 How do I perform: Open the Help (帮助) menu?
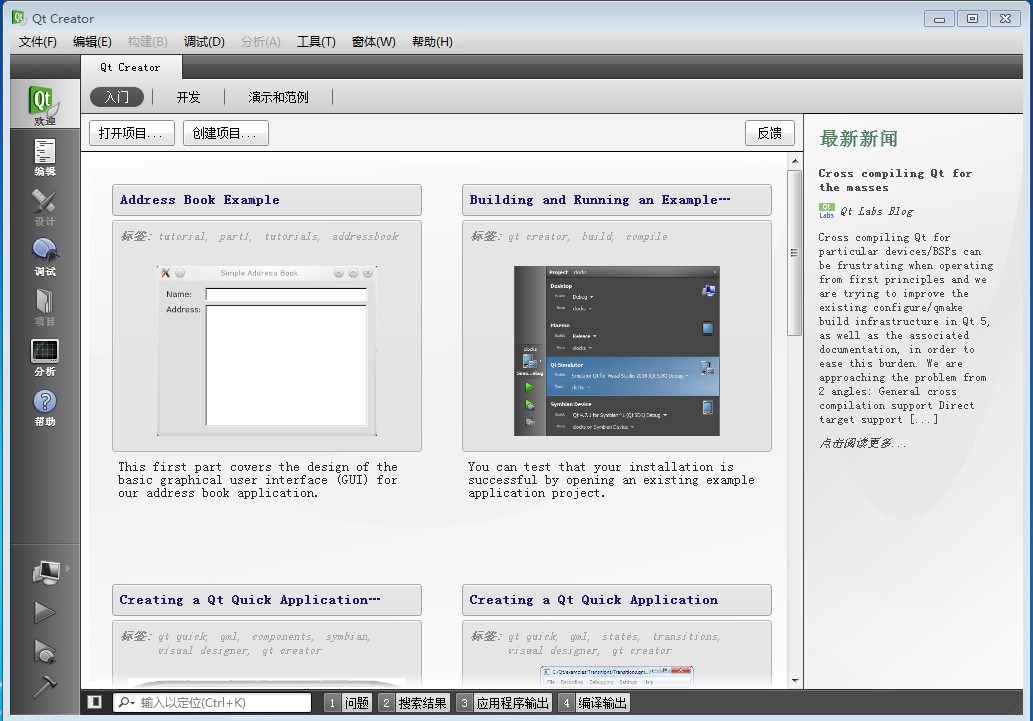[432, 42]
